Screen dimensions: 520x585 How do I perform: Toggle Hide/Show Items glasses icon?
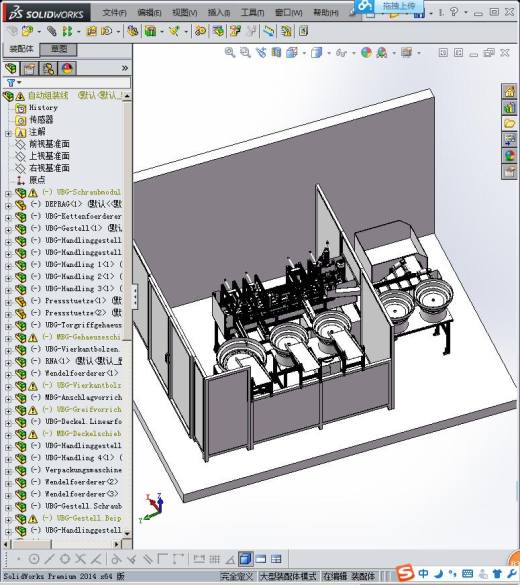pyautogui.click(x=341, y=53)
